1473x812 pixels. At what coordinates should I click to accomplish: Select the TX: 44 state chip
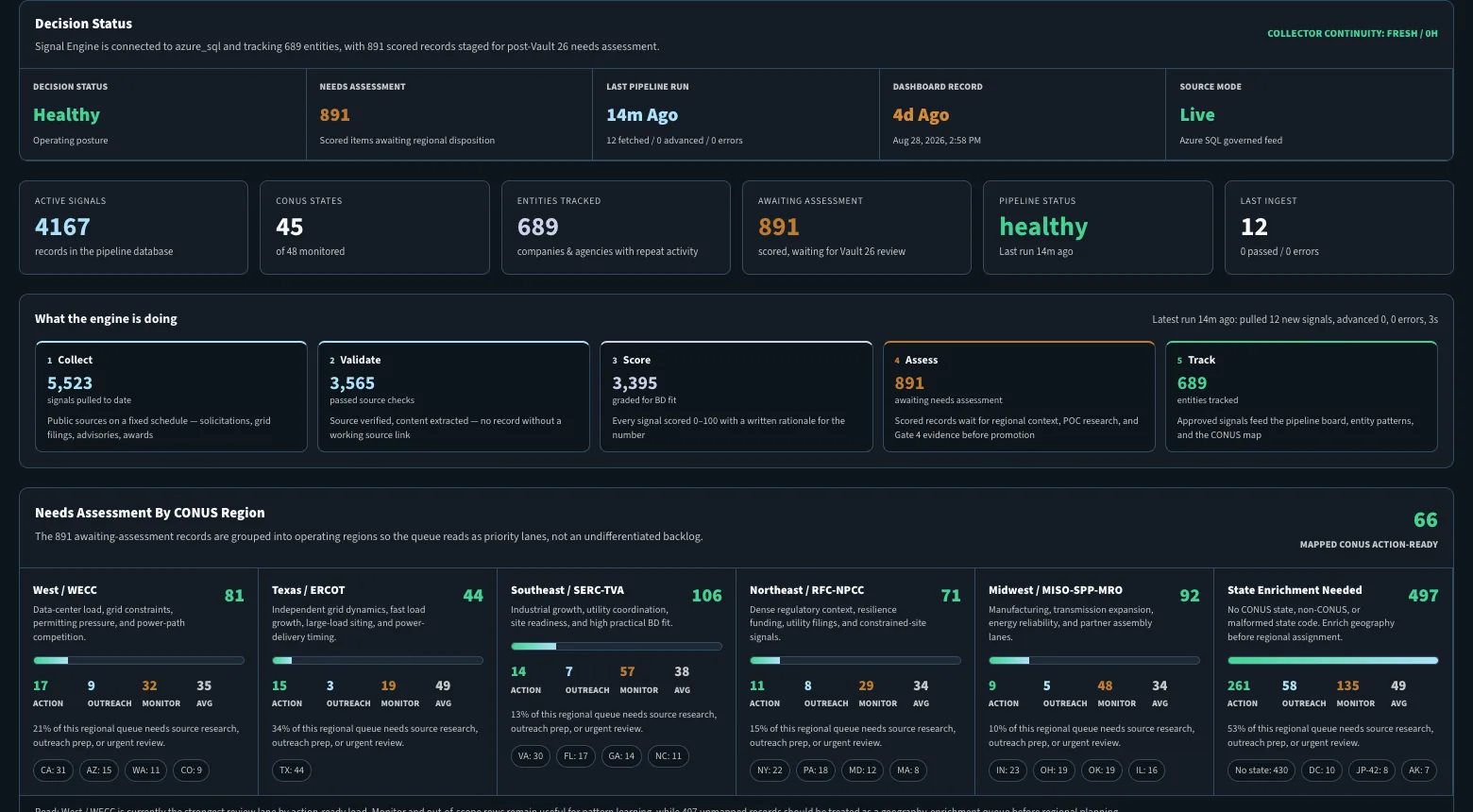coord(292,770)
